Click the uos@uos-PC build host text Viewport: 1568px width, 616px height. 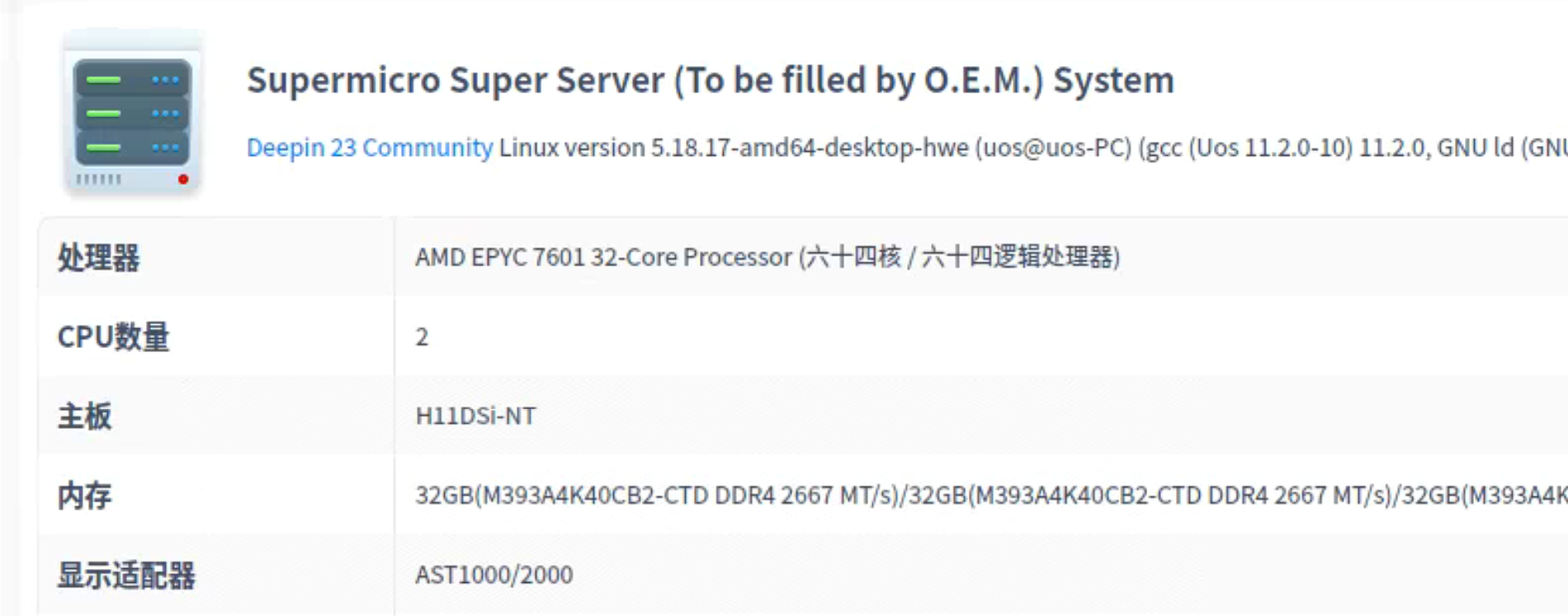click(x=1052, y=148)
